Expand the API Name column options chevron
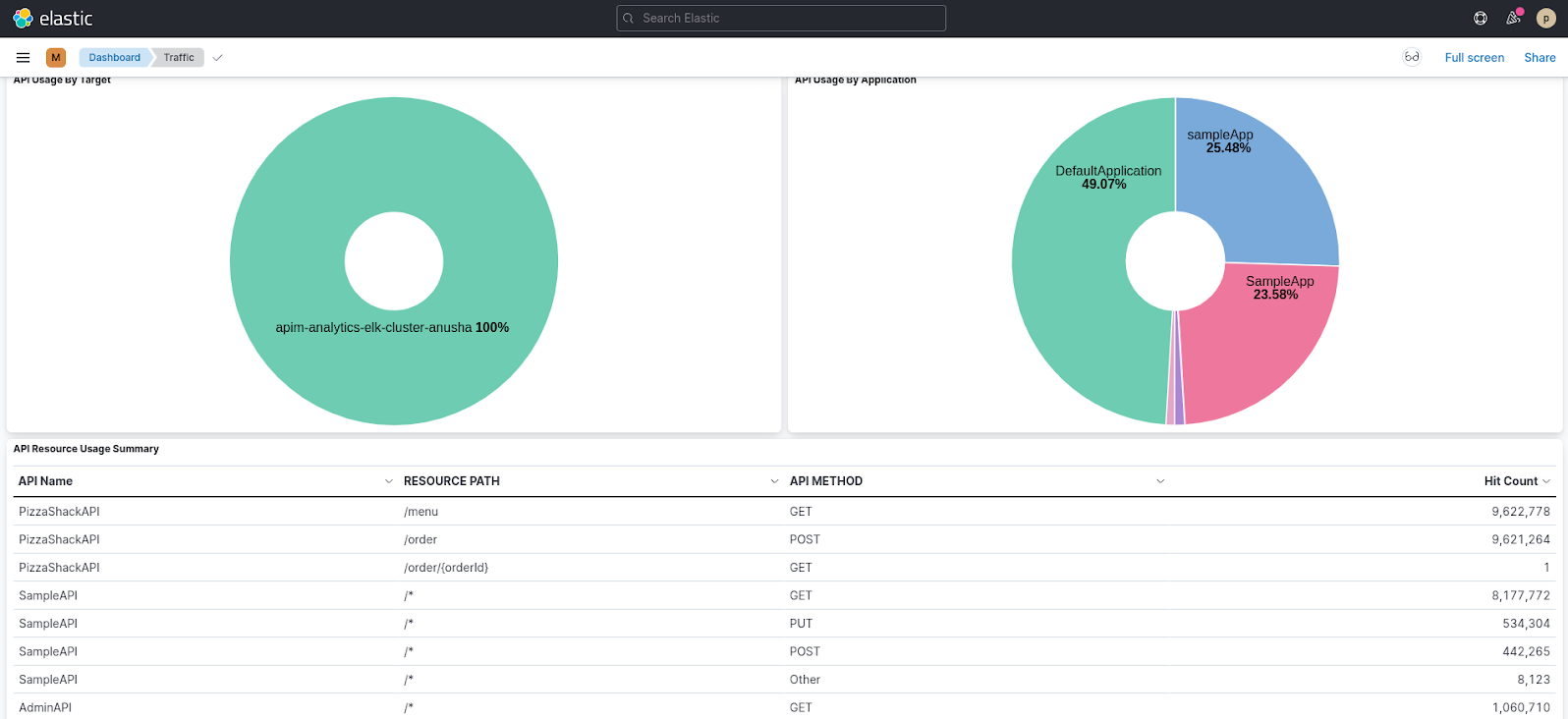Screen dimensions: 1568x719 point(388,481)
